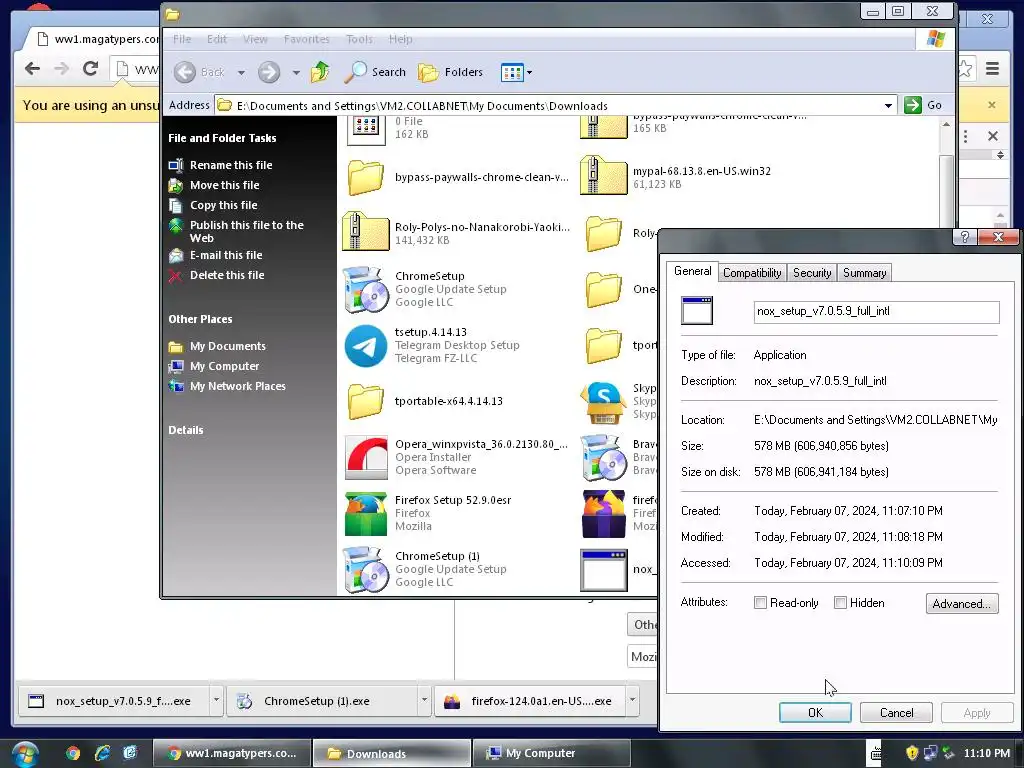Open firefox-124.0a1 download options arrow

[632, 700]
